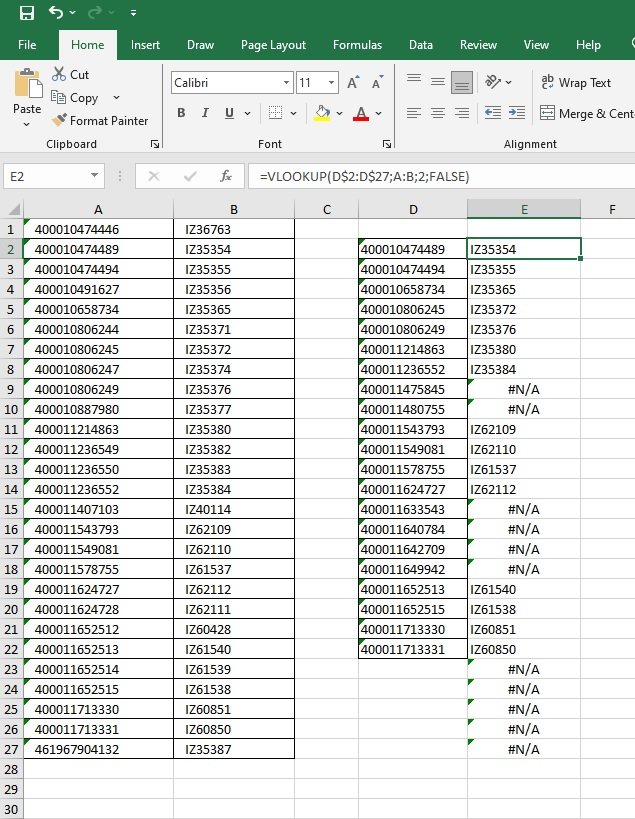Click Enter checkmark in formula bar
635x819 pixels.
[x=190, y=177]
